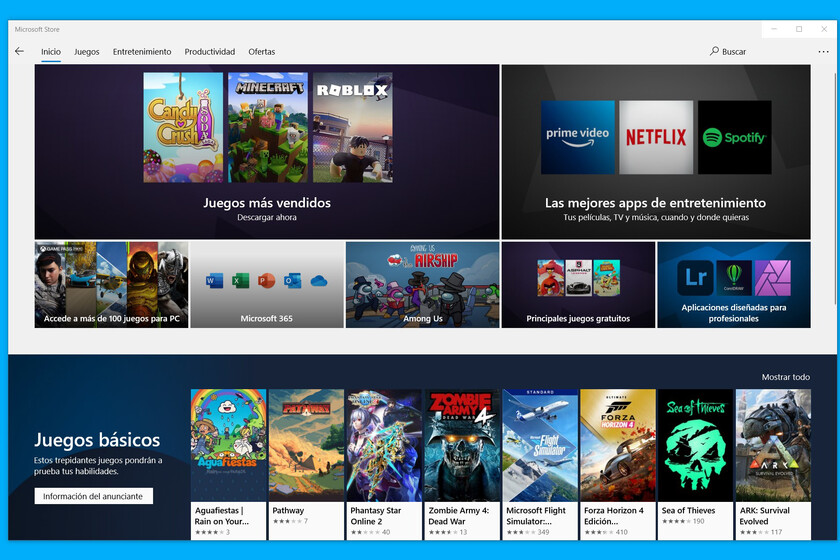Open the Minecraft game tile
840x560 pixels.
coord(268,128)
